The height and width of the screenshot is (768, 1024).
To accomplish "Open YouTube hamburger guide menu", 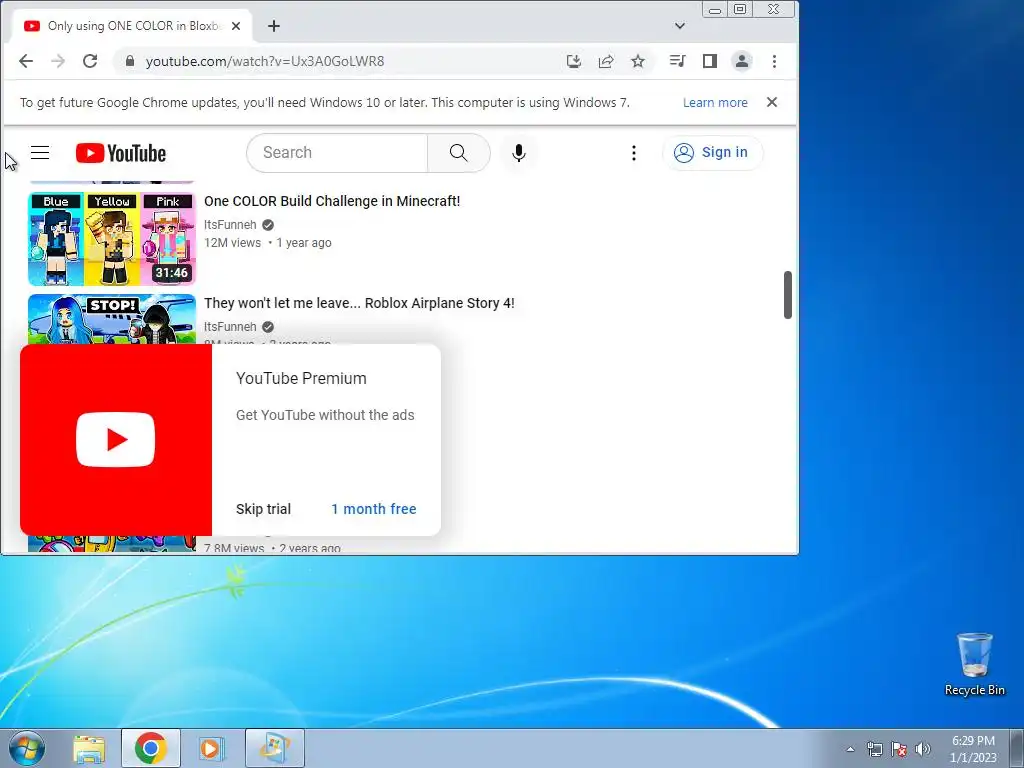I will pos(40,153).
